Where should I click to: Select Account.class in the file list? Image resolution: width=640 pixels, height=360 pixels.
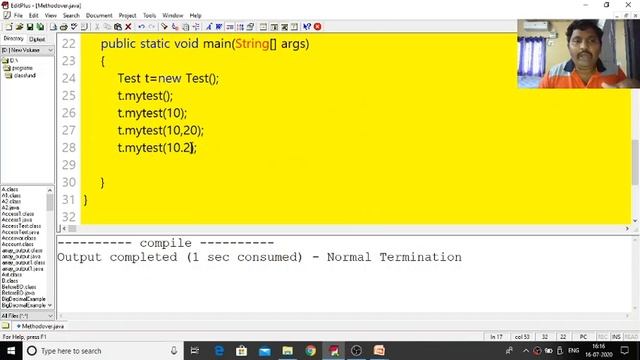coord(18,244)
